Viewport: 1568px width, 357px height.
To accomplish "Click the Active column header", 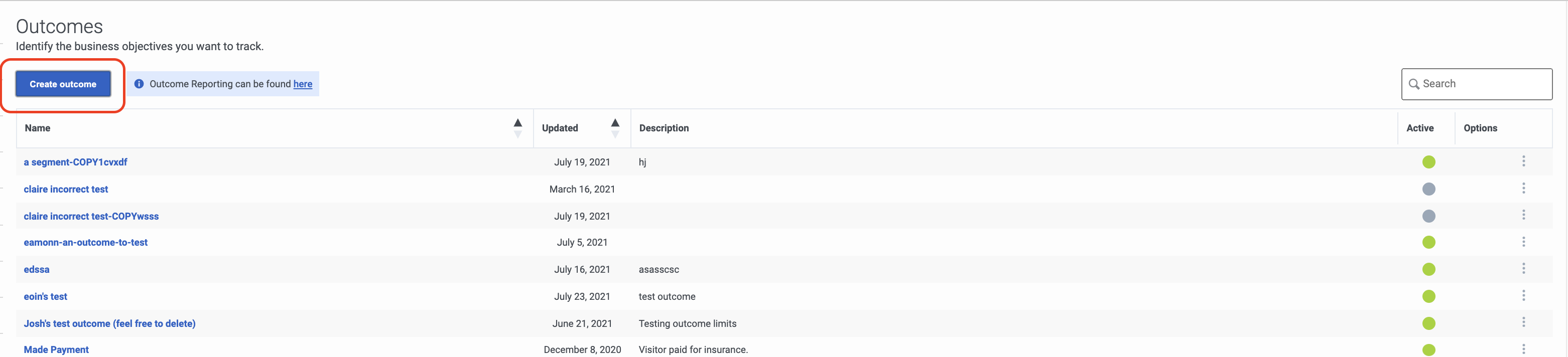I will 1419,128.
